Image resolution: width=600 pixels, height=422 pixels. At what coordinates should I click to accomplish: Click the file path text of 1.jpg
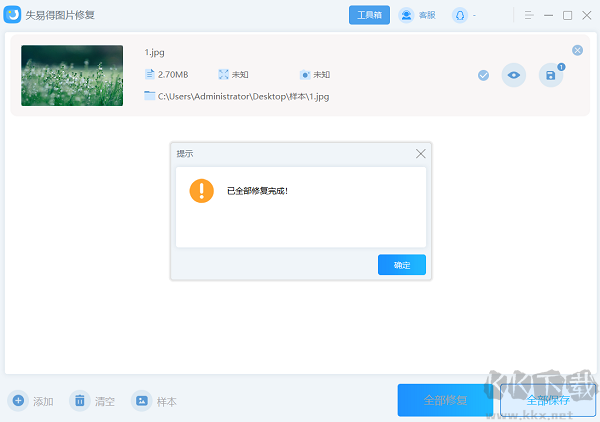click(x=243, y=96)
